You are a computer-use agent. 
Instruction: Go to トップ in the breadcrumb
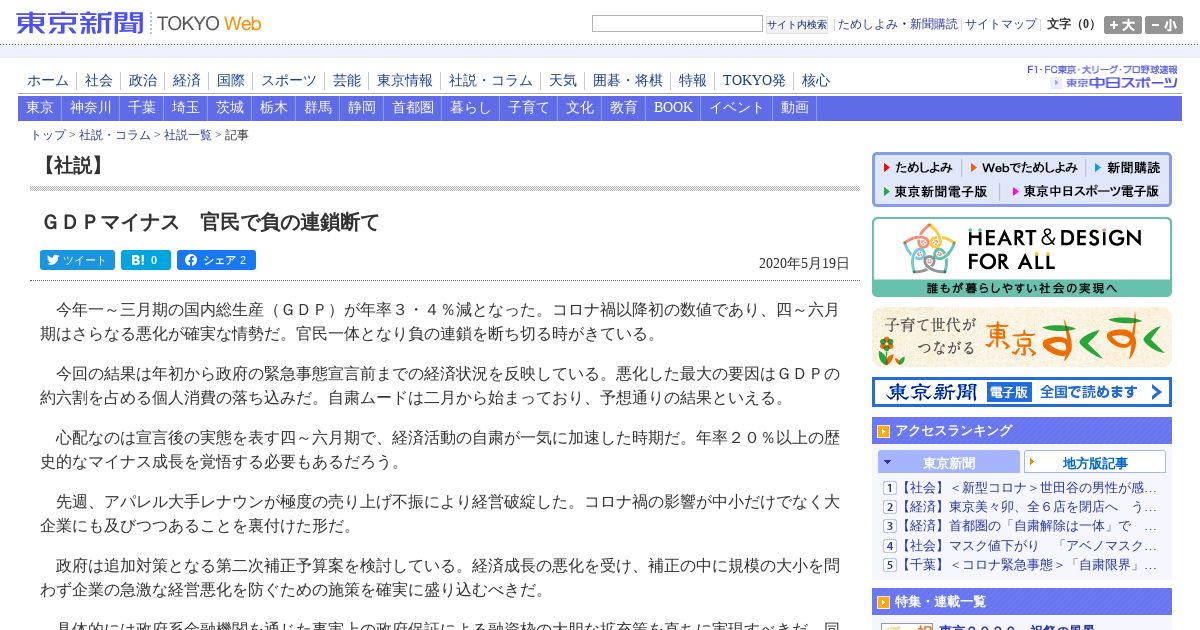pyautogui.click(x=48, y=135)
